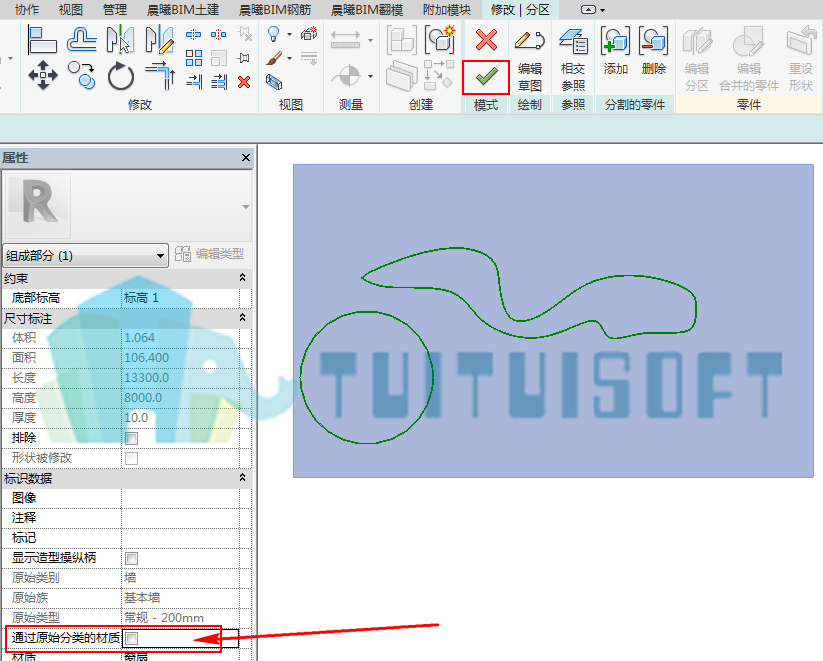The width and height of the screenshot is (823, 661).
Task: Click 添加 in the 分割的零件 panel
Action: (x=615, y=51)
